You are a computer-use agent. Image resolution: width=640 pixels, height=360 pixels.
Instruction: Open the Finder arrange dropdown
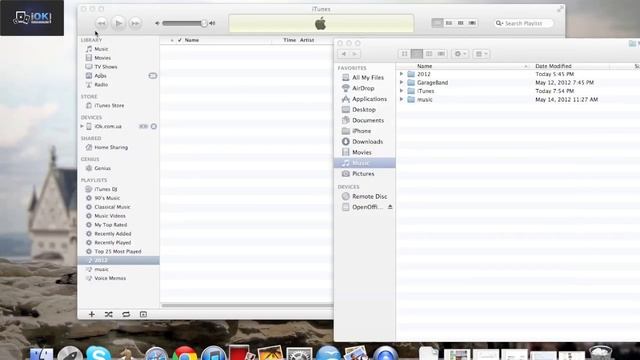coord(481,54)
